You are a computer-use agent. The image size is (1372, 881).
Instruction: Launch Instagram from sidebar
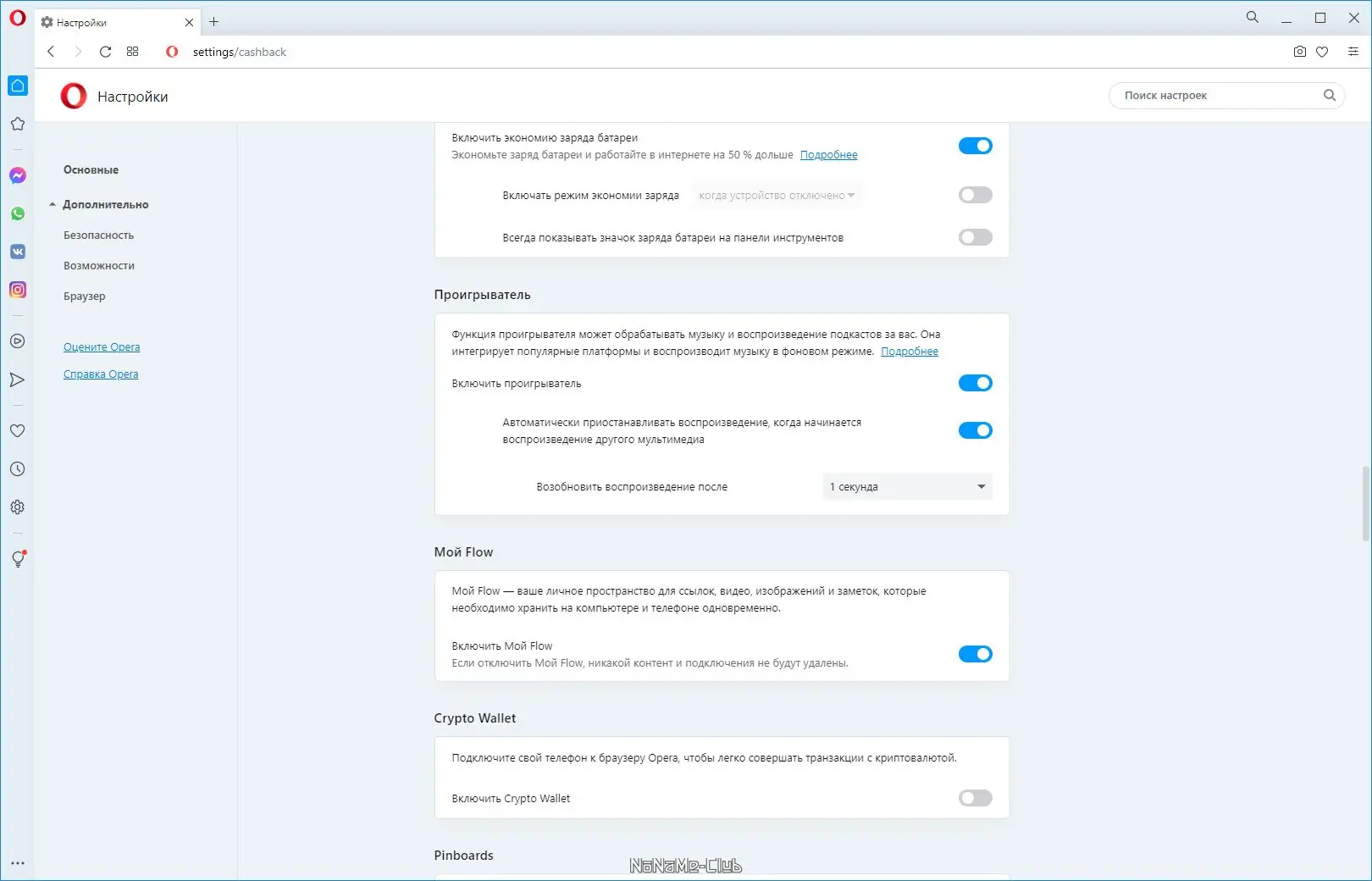(18, 290)
